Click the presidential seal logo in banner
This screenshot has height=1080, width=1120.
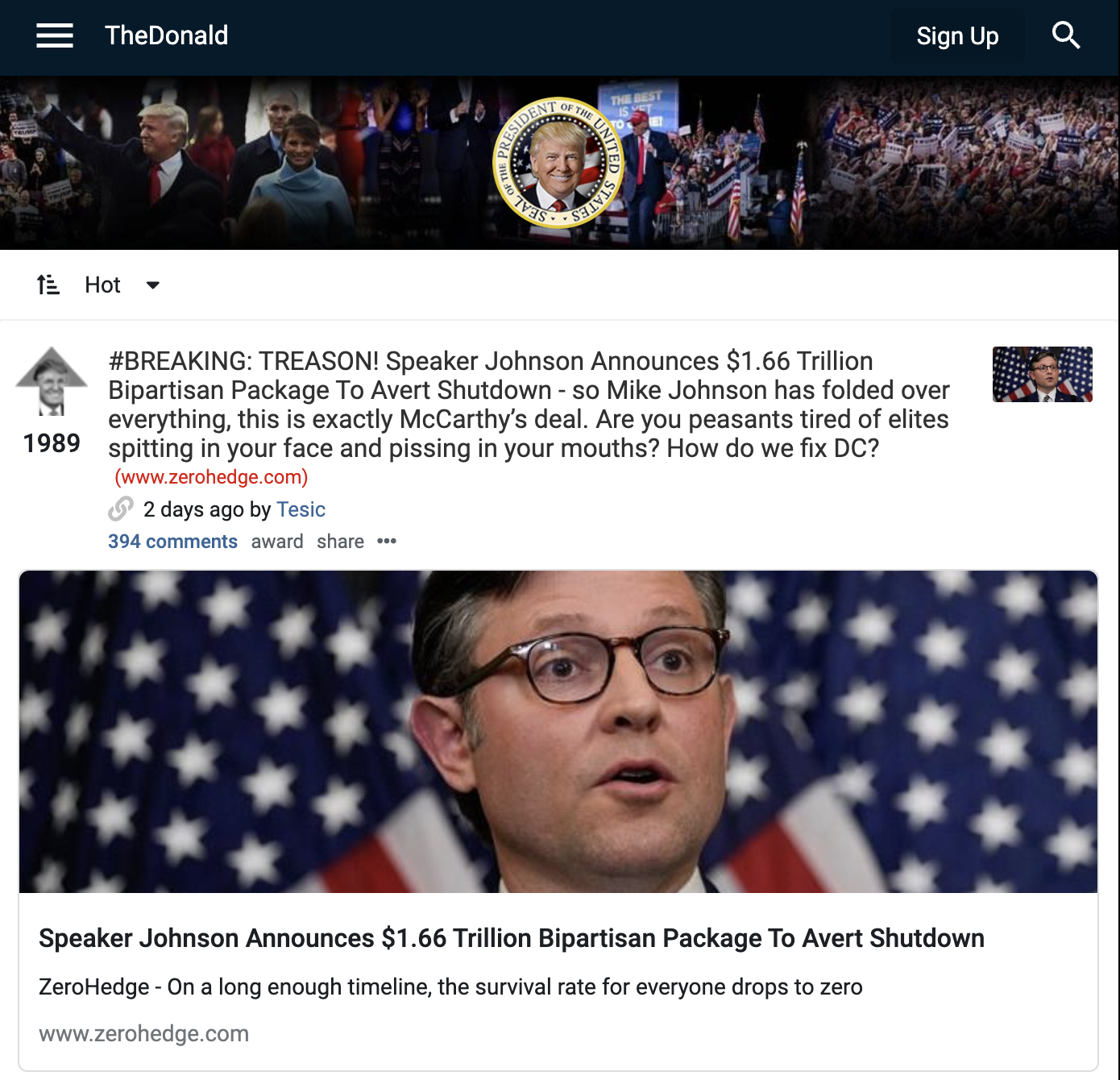coord(558,163)
